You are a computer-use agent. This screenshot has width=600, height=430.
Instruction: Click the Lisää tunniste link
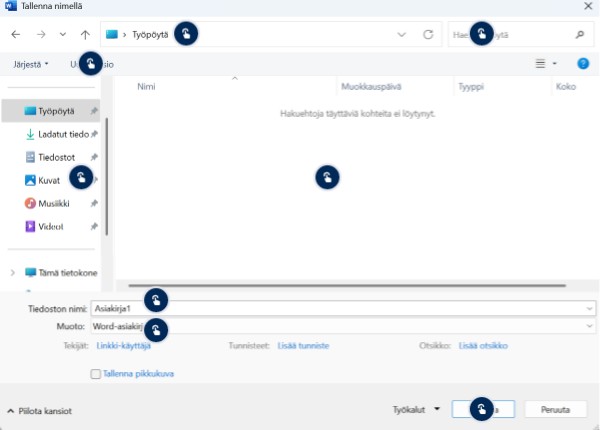[301, 345]
